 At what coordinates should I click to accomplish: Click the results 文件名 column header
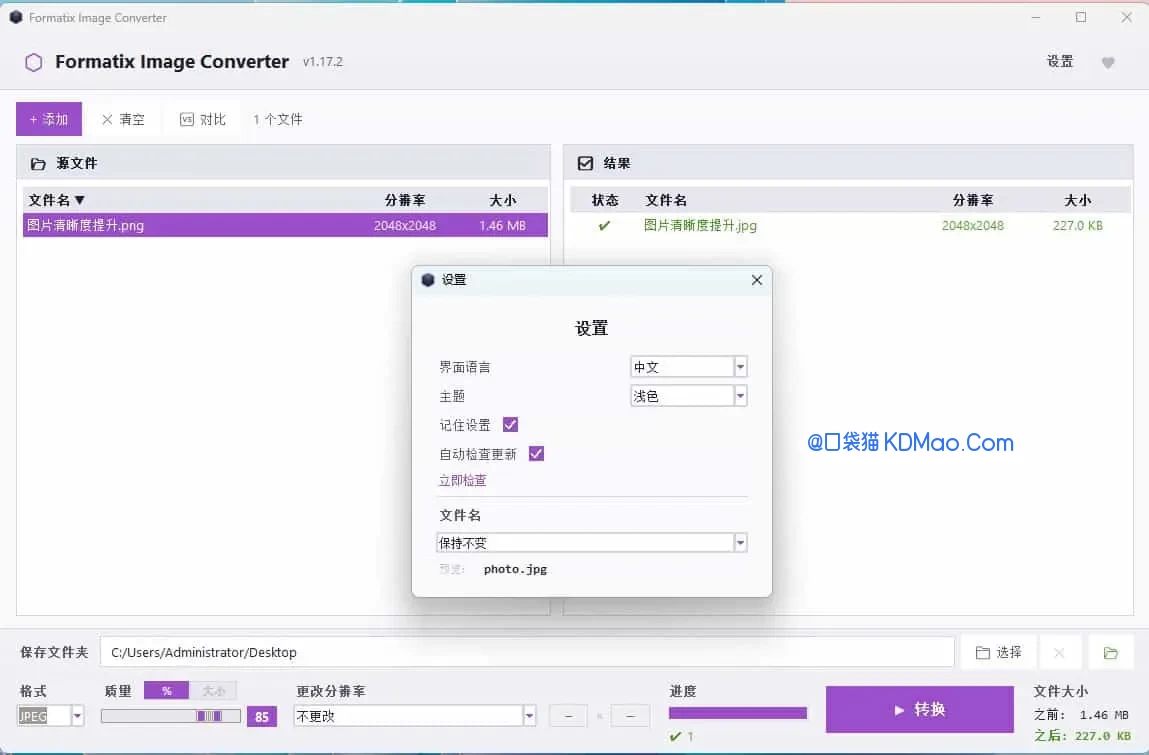[x=665, y=200]
